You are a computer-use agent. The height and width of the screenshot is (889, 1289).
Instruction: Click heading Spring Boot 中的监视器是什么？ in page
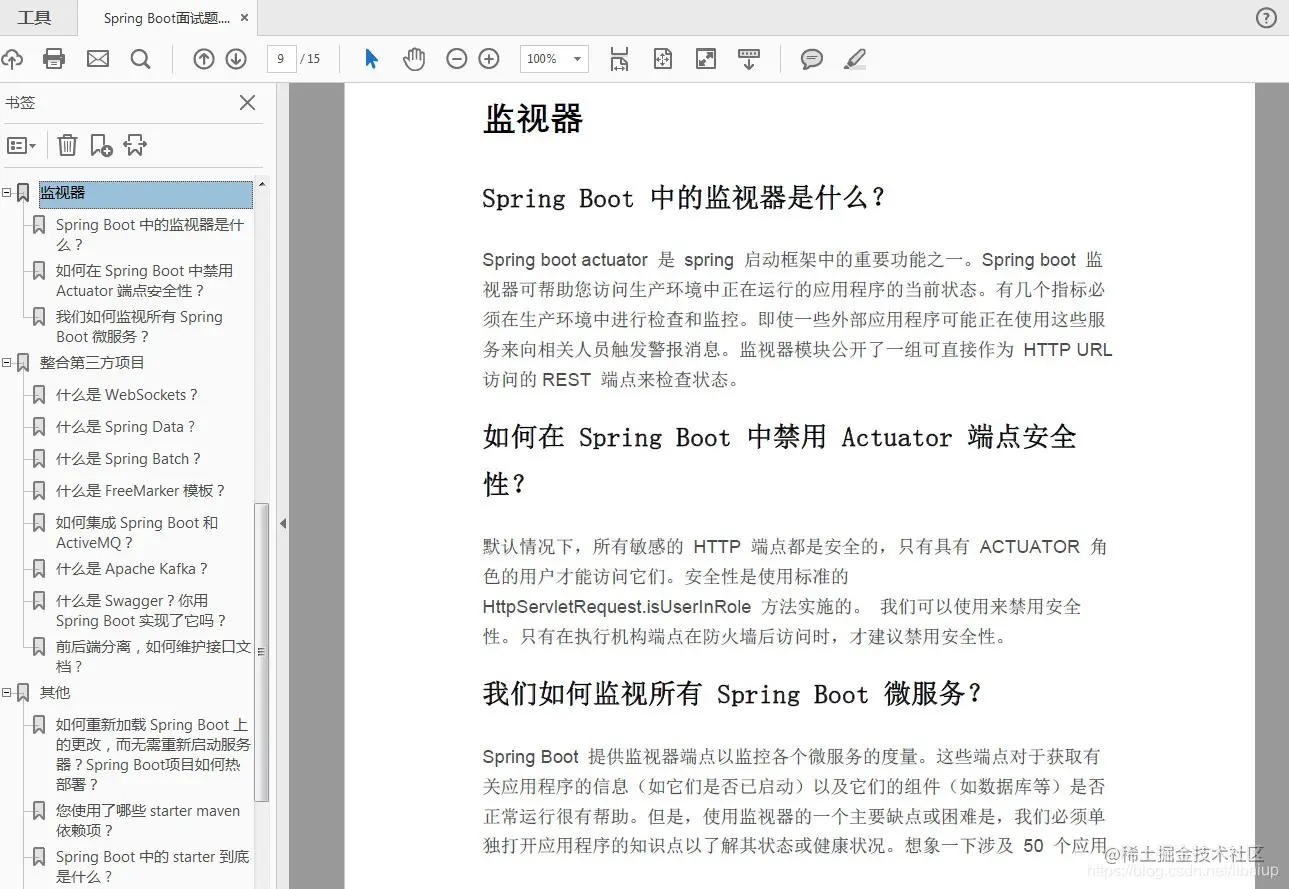coord(684,198)
